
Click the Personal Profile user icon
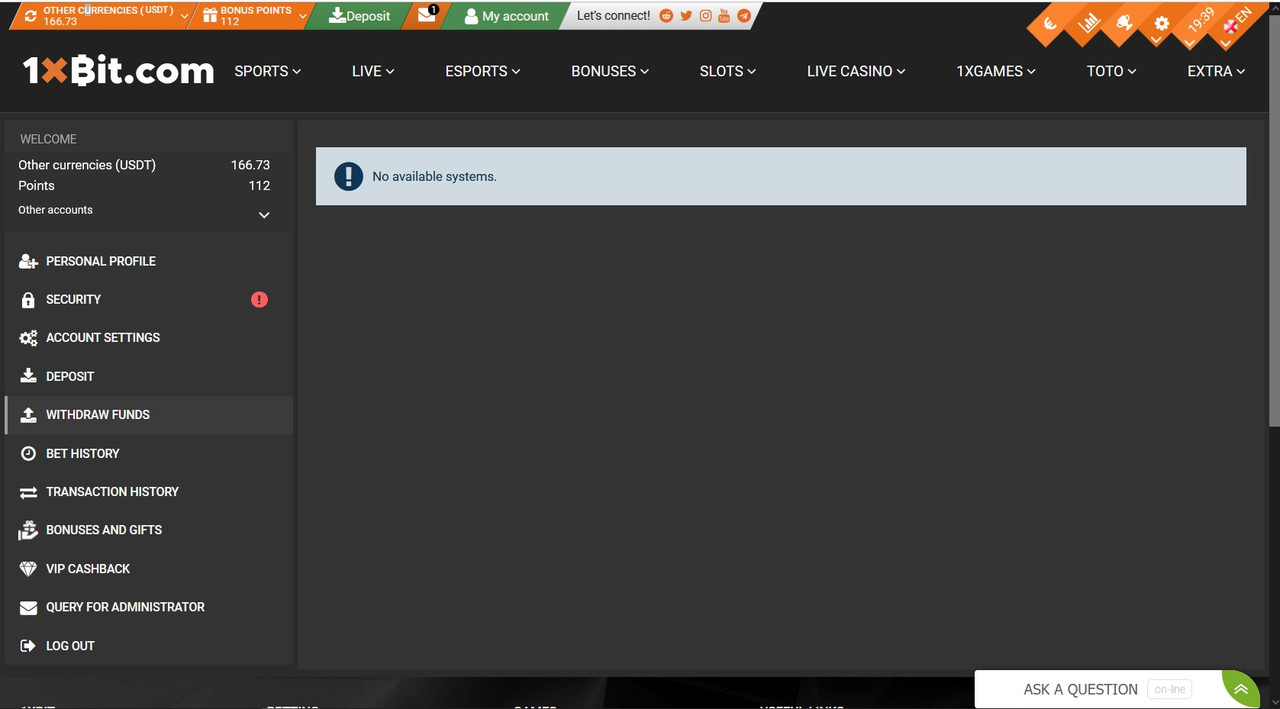(x=28, y=261)
